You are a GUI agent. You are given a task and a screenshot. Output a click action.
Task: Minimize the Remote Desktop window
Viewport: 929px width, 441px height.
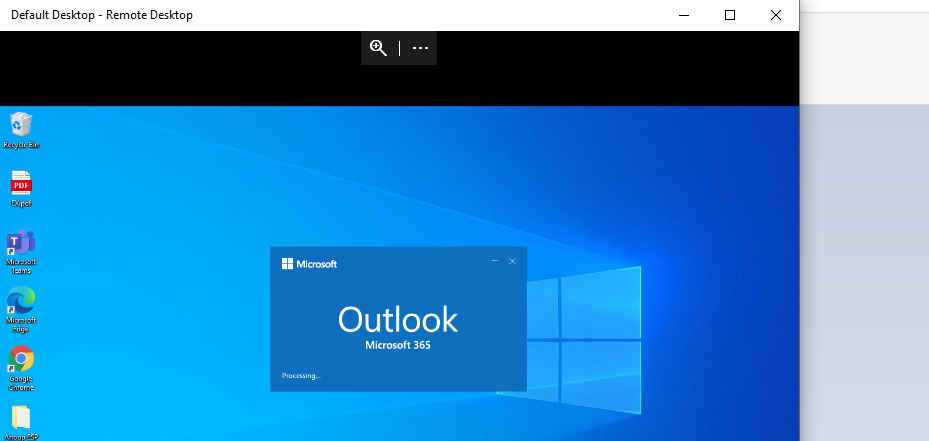coord(684,15)
